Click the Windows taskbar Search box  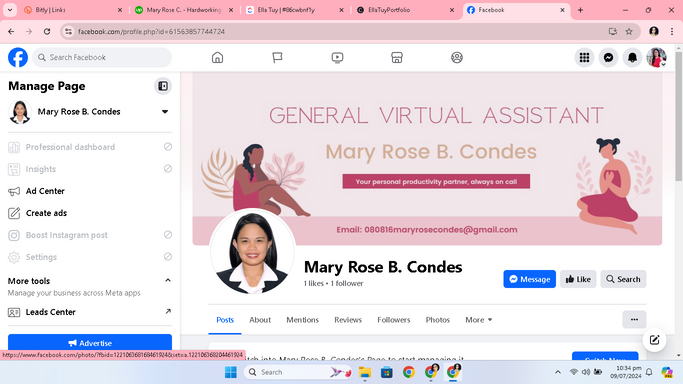pos(298,372)
